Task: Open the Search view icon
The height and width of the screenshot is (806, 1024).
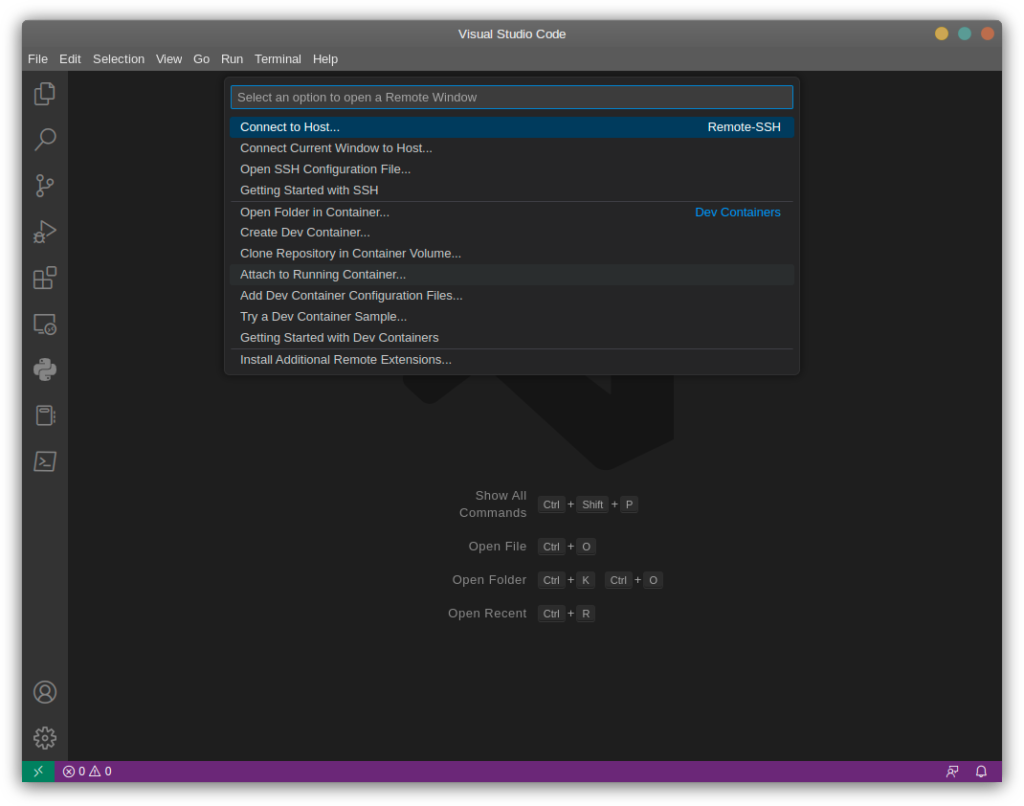Action: tap(45, 140)
